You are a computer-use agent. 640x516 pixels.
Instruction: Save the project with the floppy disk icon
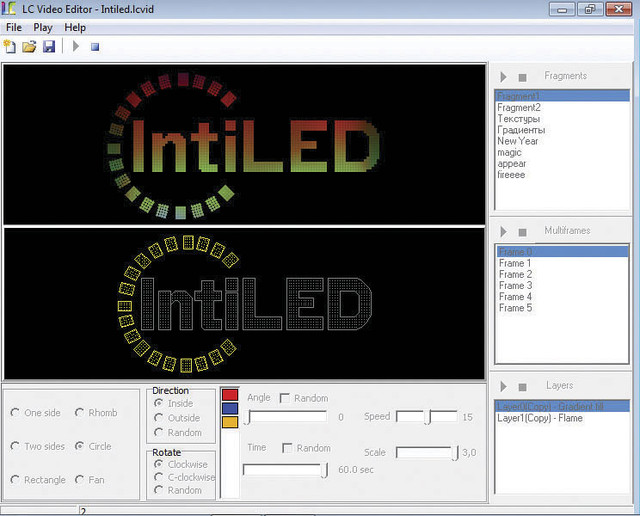pyautogui.click(x=49, y=47)
